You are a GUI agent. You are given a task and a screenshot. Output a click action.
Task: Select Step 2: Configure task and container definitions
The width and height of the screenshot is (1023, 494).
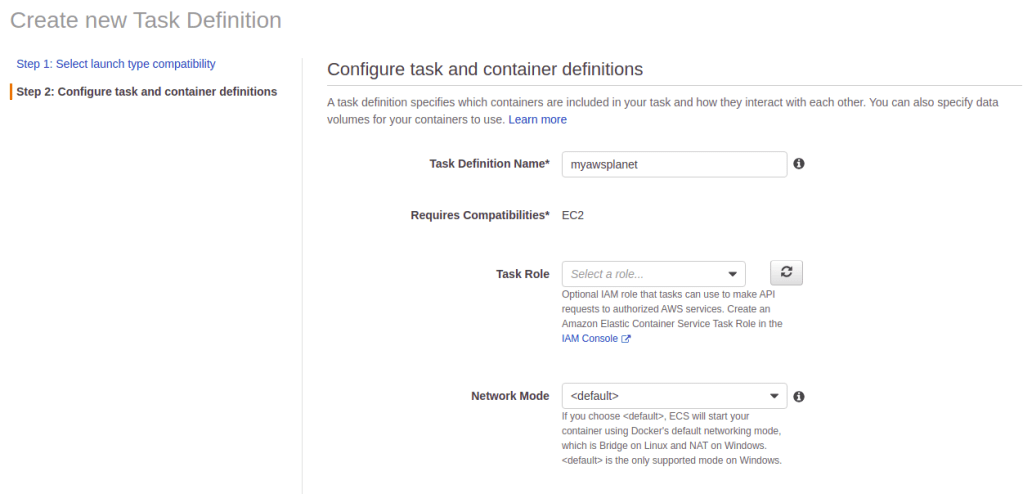pyautogui.click(x=147, y=92)
